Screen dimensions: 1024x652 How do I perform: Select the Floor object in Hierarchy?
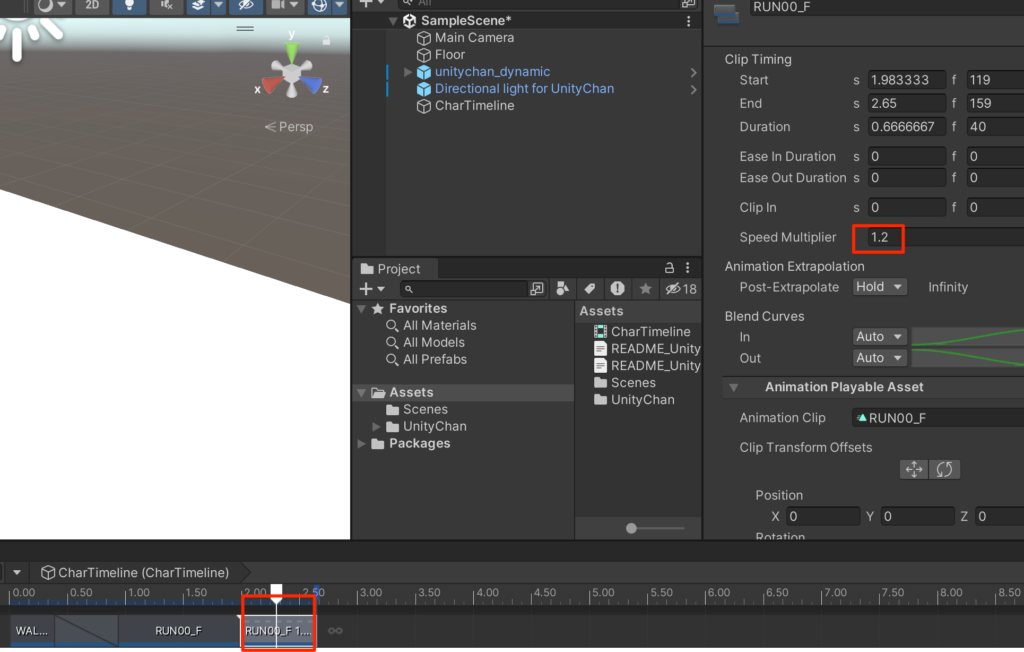[450, 55]
